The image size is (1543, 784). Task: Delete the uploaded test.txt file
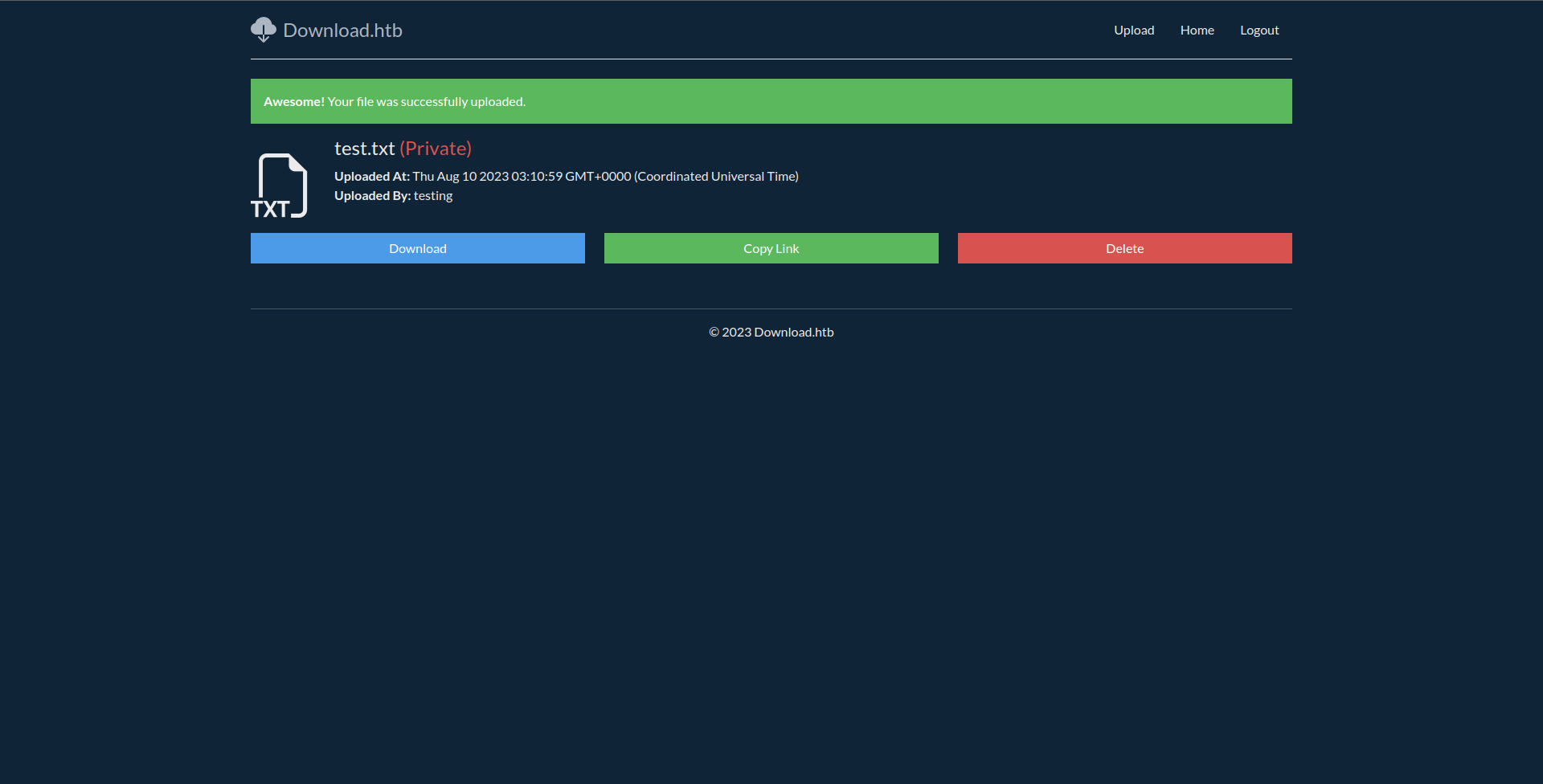pos(1124,248)
